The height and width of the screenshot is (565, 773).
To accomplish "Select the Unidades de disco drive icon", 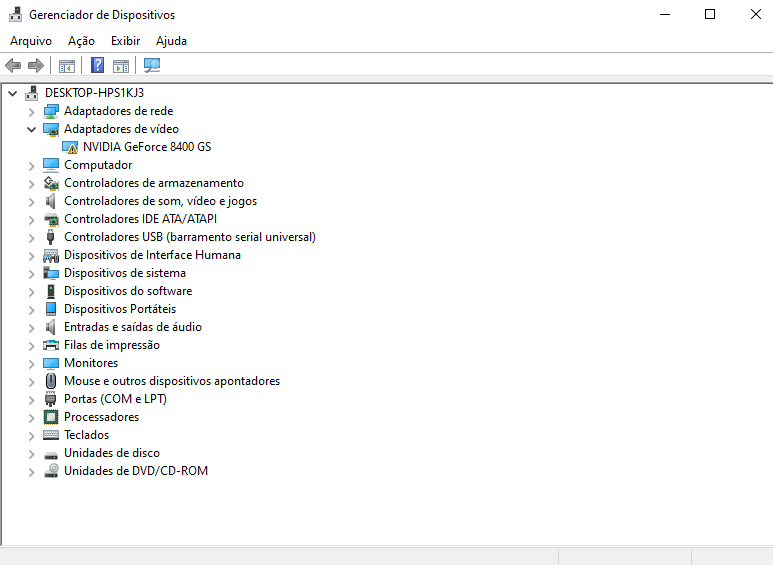I will (x=51, y=455).
